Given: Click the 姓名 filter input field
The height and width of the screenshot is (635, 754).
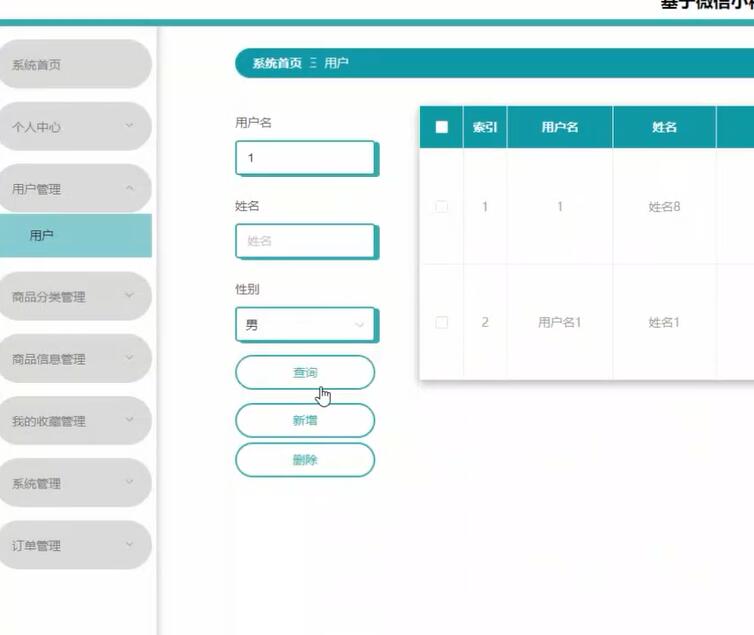Looking at the screenshot, I should coord(305,241).
